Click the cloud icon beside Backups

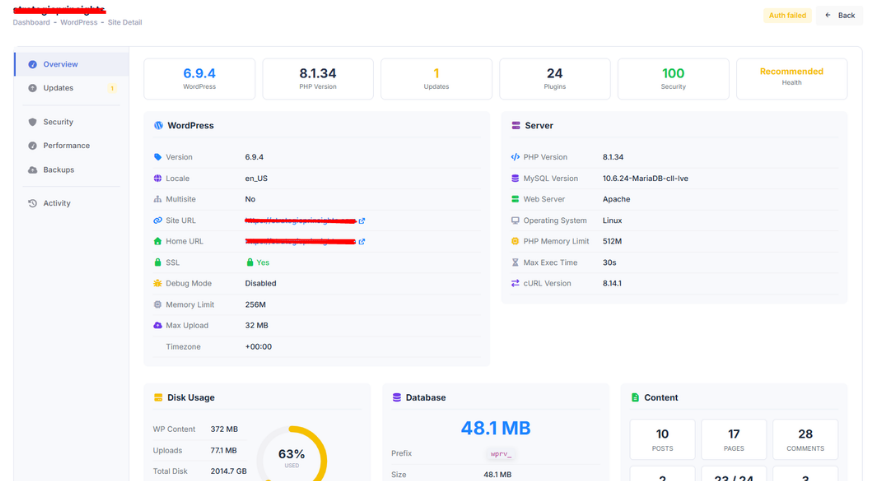click(32, 170)
